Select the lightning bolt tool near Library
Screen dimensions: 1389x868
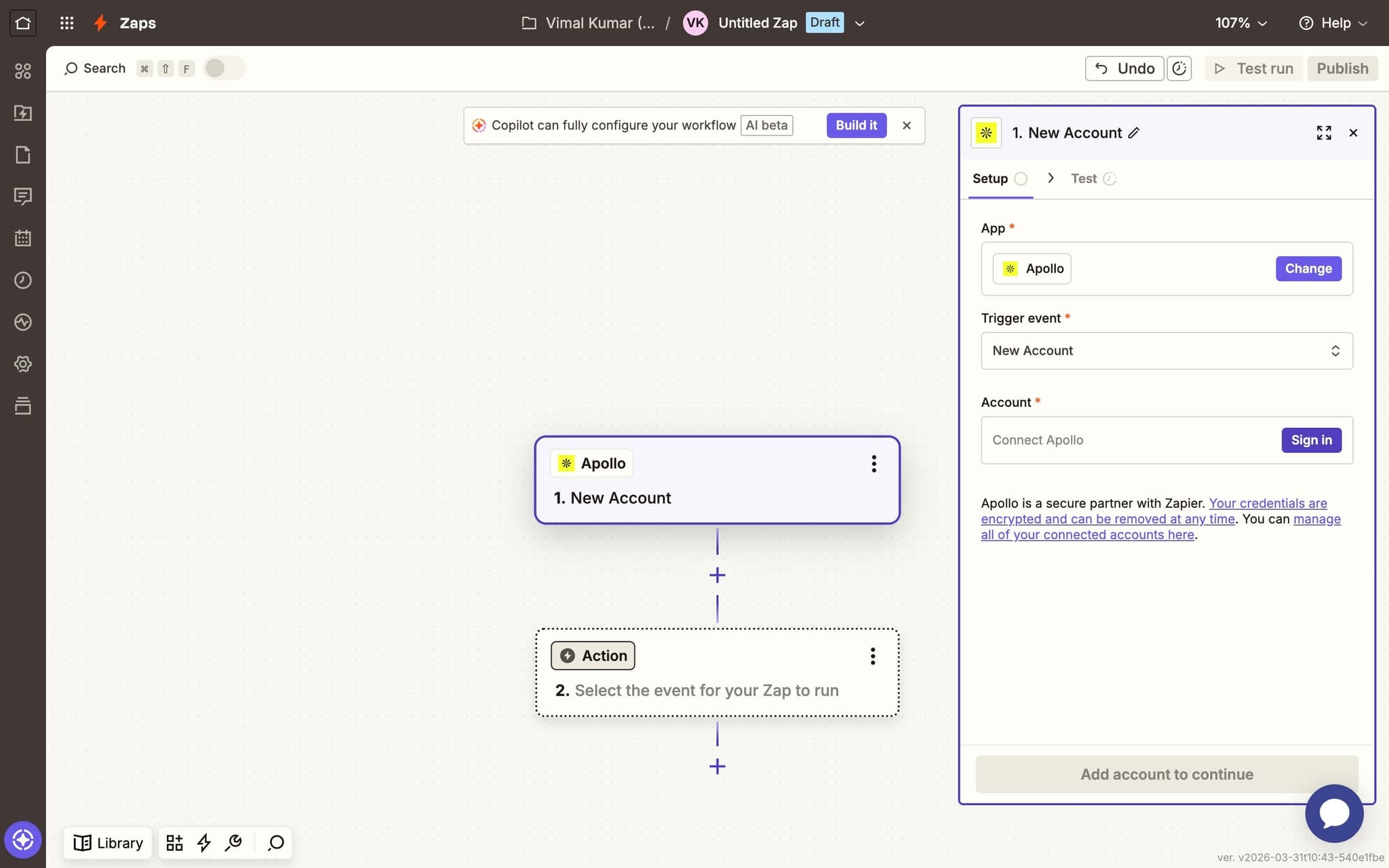[204, 843]
